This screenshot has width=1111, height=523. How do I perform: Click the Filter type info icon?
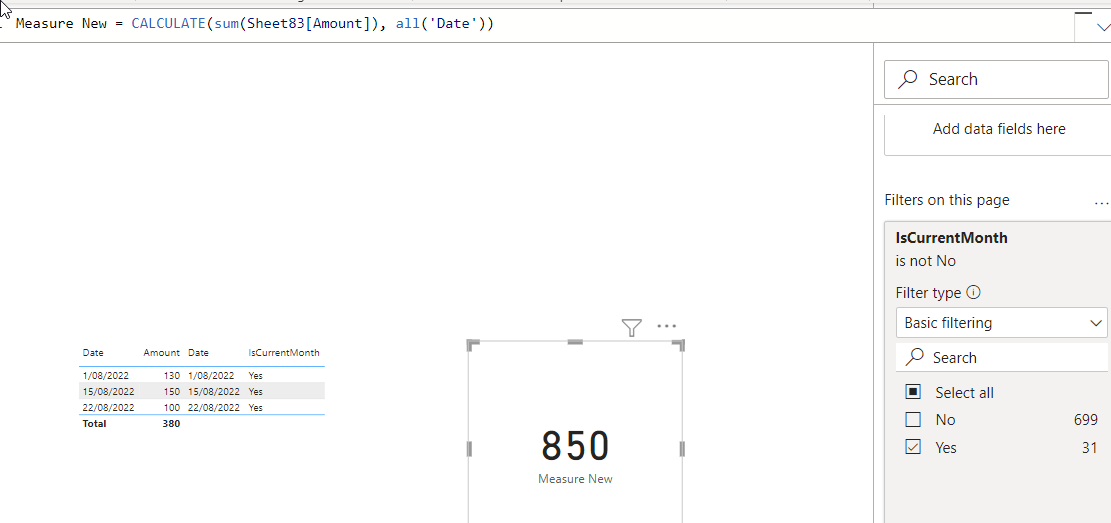974,292
